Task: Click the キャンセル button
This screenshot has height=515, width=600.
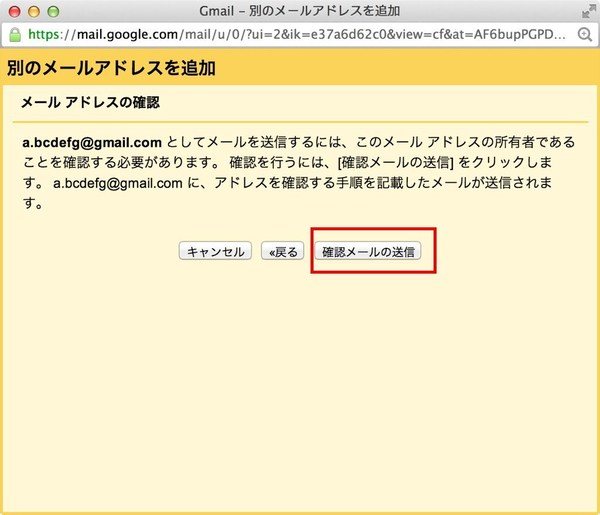Action: (215, 252)
